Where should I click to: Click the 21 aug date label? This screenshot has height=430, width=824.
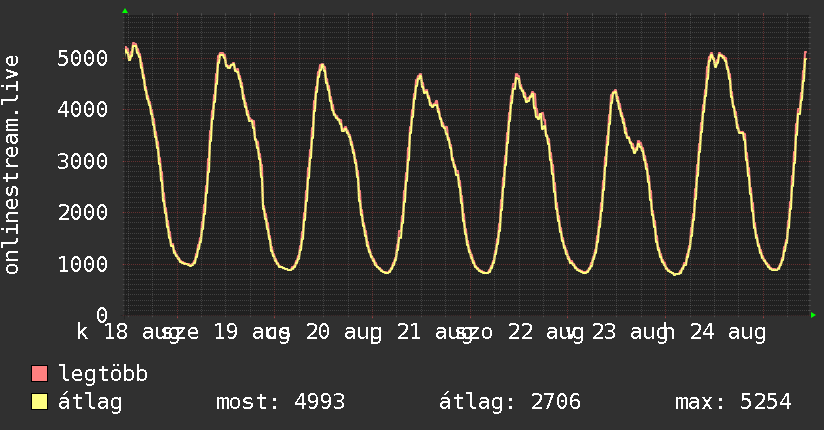[x=435, y=332]
